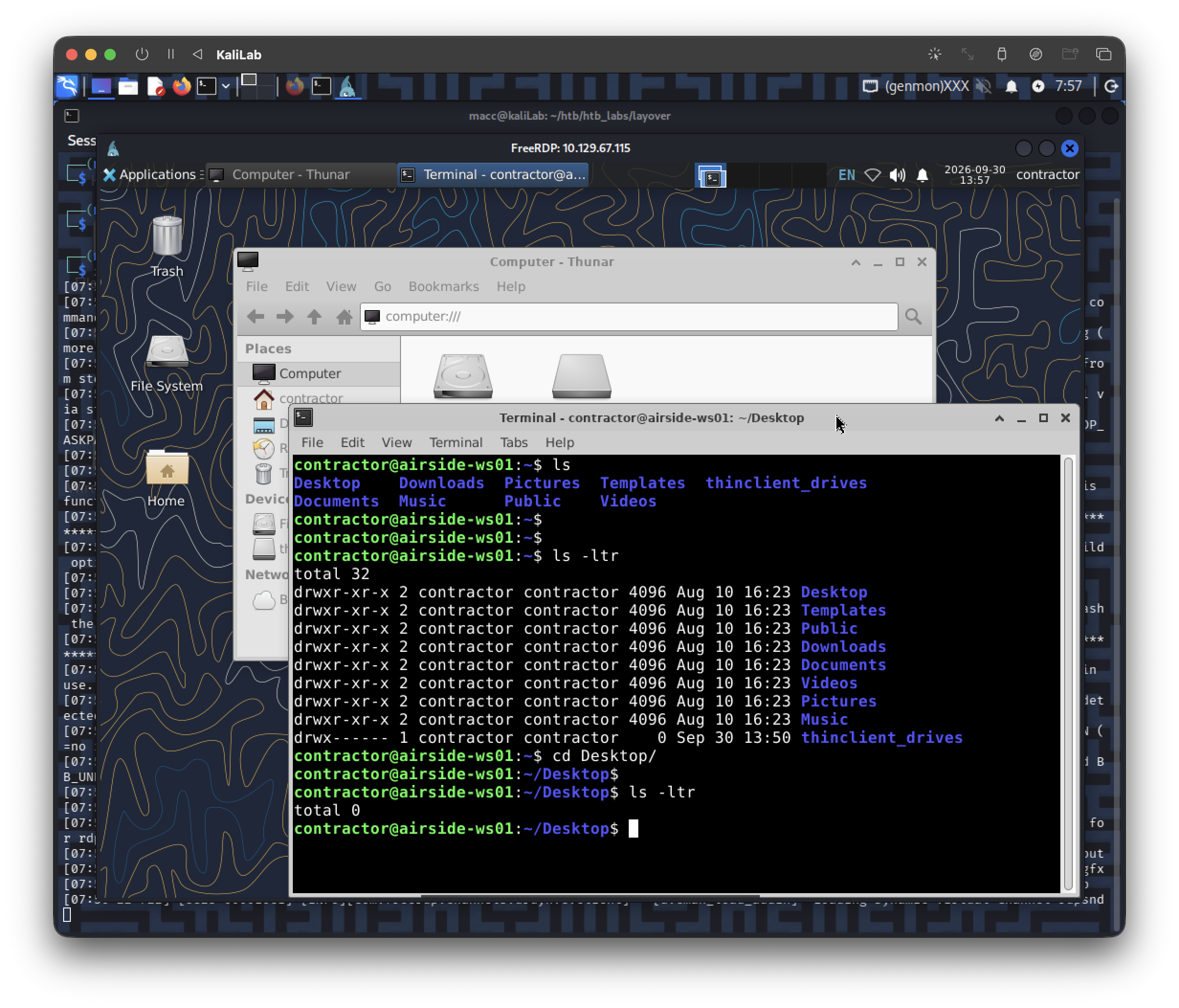Click the remote panel clock 2026-09-30

pyautogui.click(x=975, y=175)
